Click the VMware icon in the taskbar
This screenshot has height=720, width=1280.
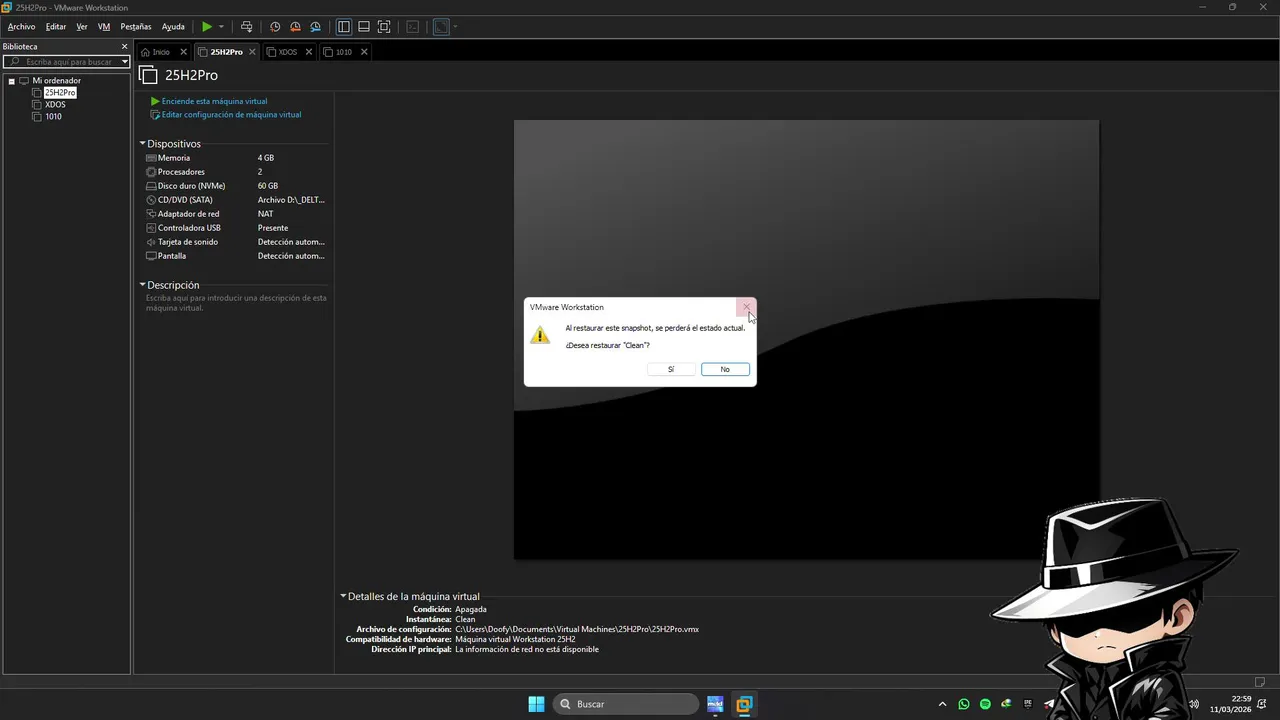(744, 704)
